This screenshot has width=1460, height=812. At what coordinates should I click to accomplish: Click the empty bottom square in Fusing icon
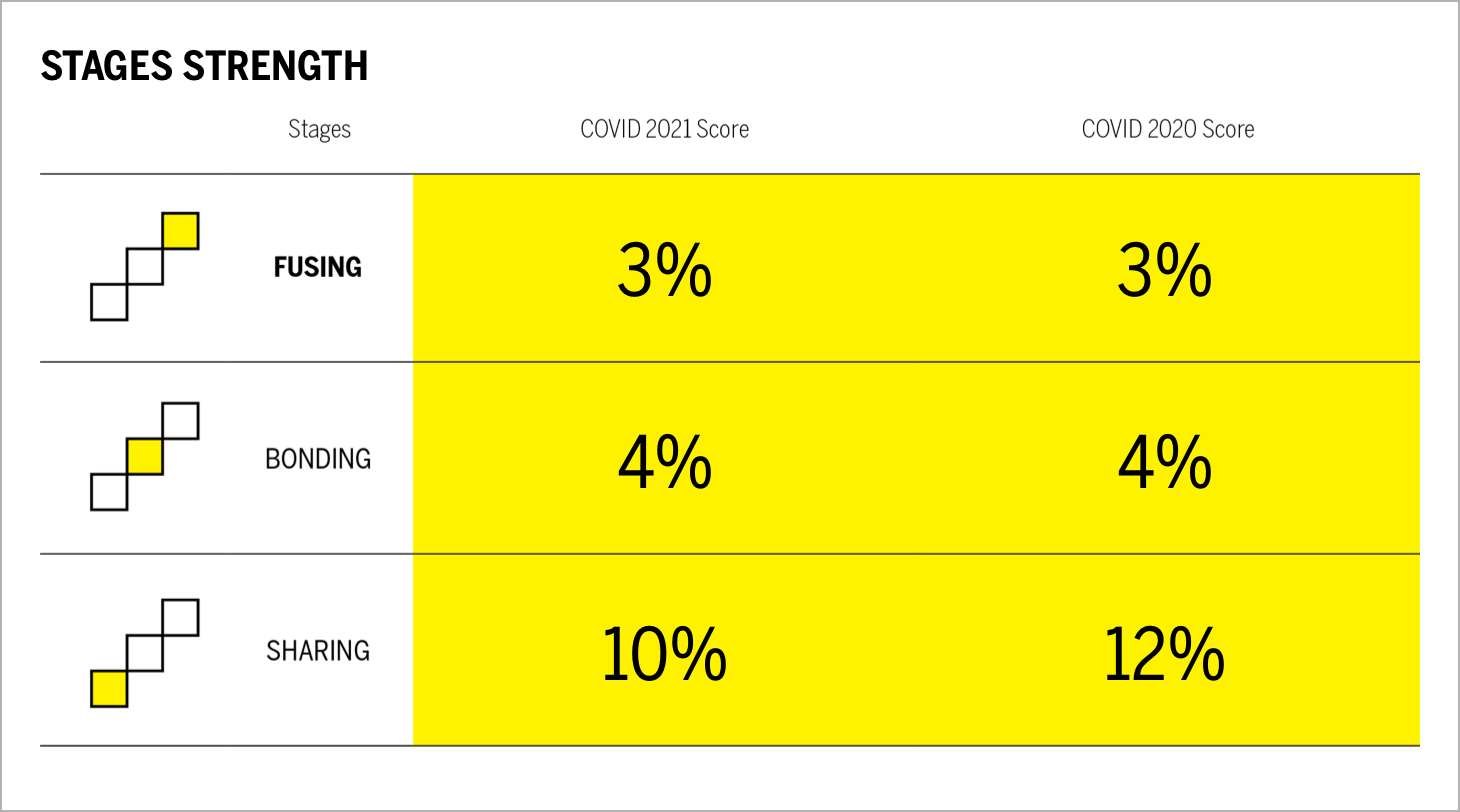109,302
